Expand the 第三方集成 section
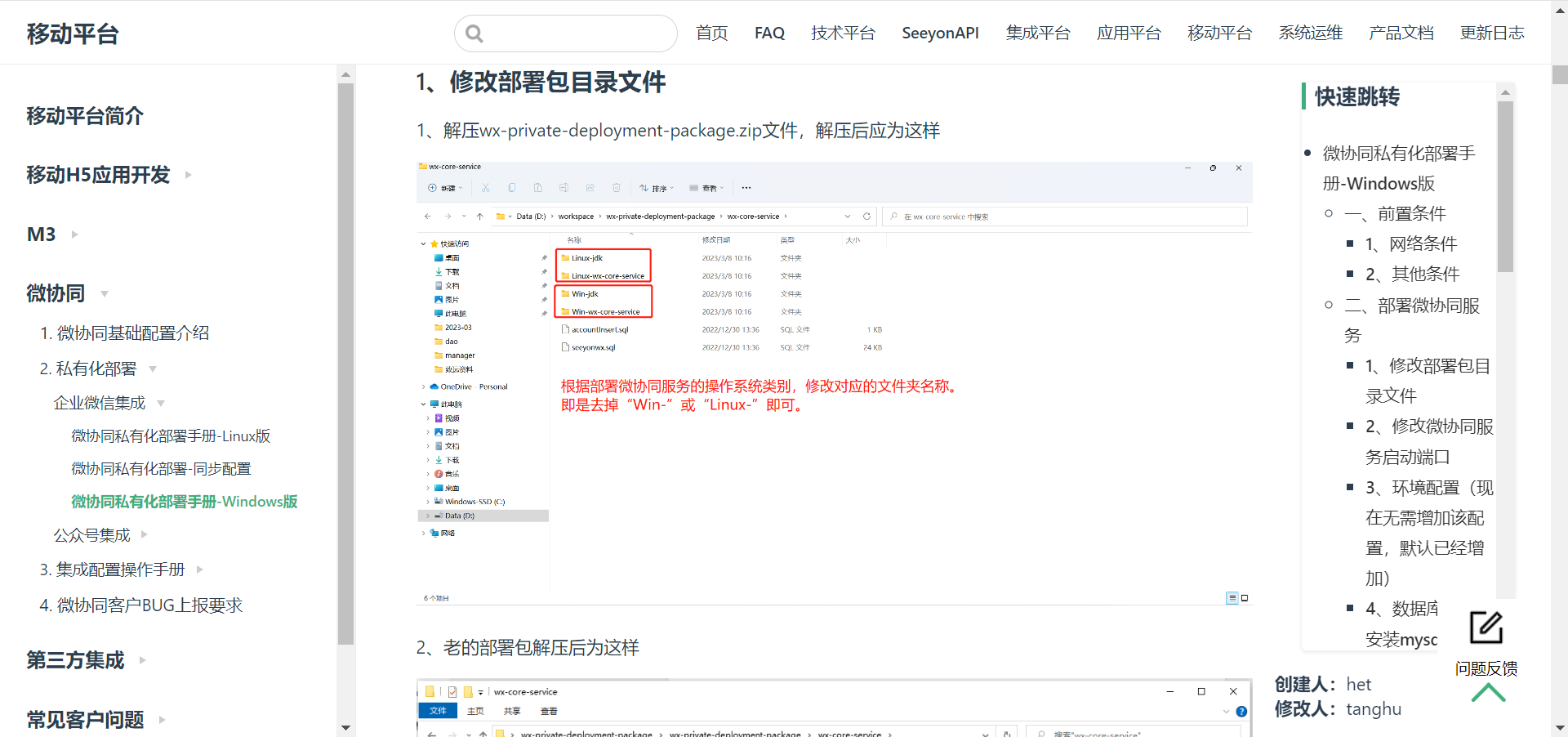 143,660
